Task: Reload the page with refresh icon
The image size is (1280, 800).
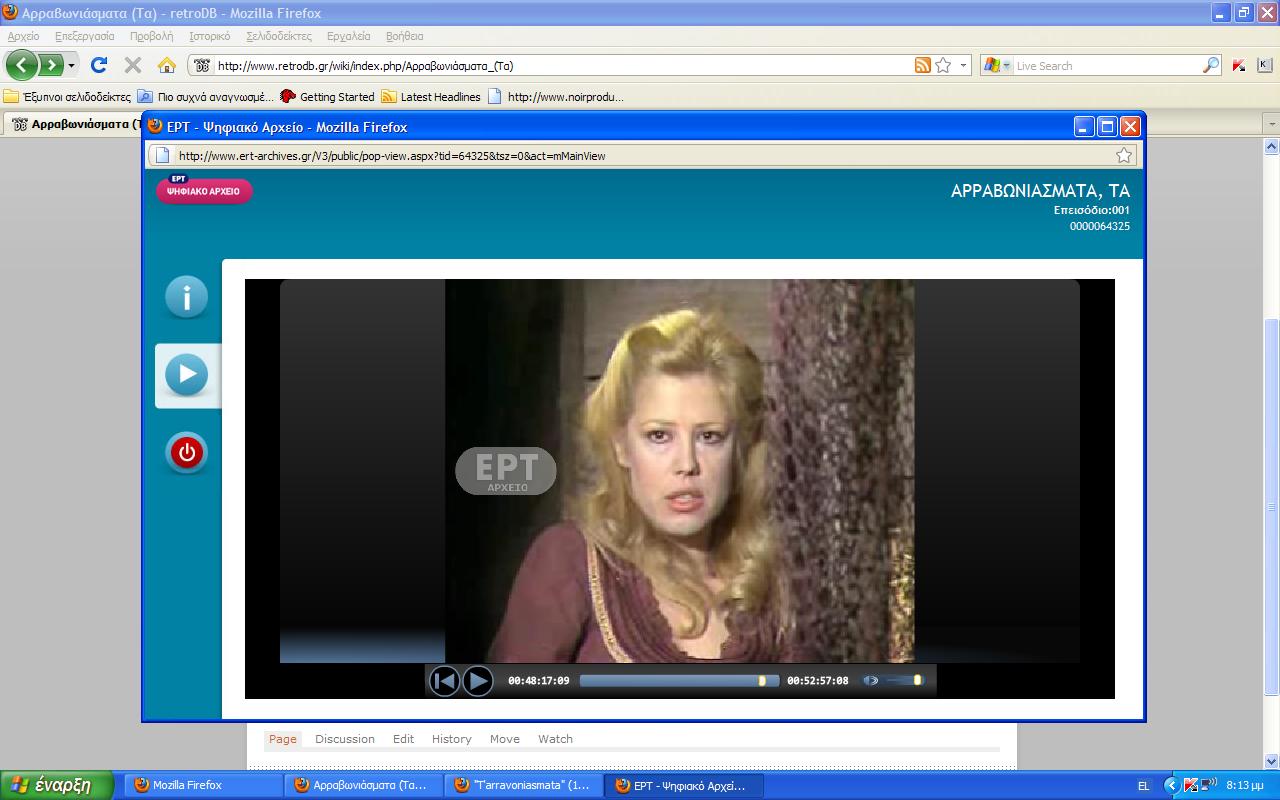Action: point(99,65)
